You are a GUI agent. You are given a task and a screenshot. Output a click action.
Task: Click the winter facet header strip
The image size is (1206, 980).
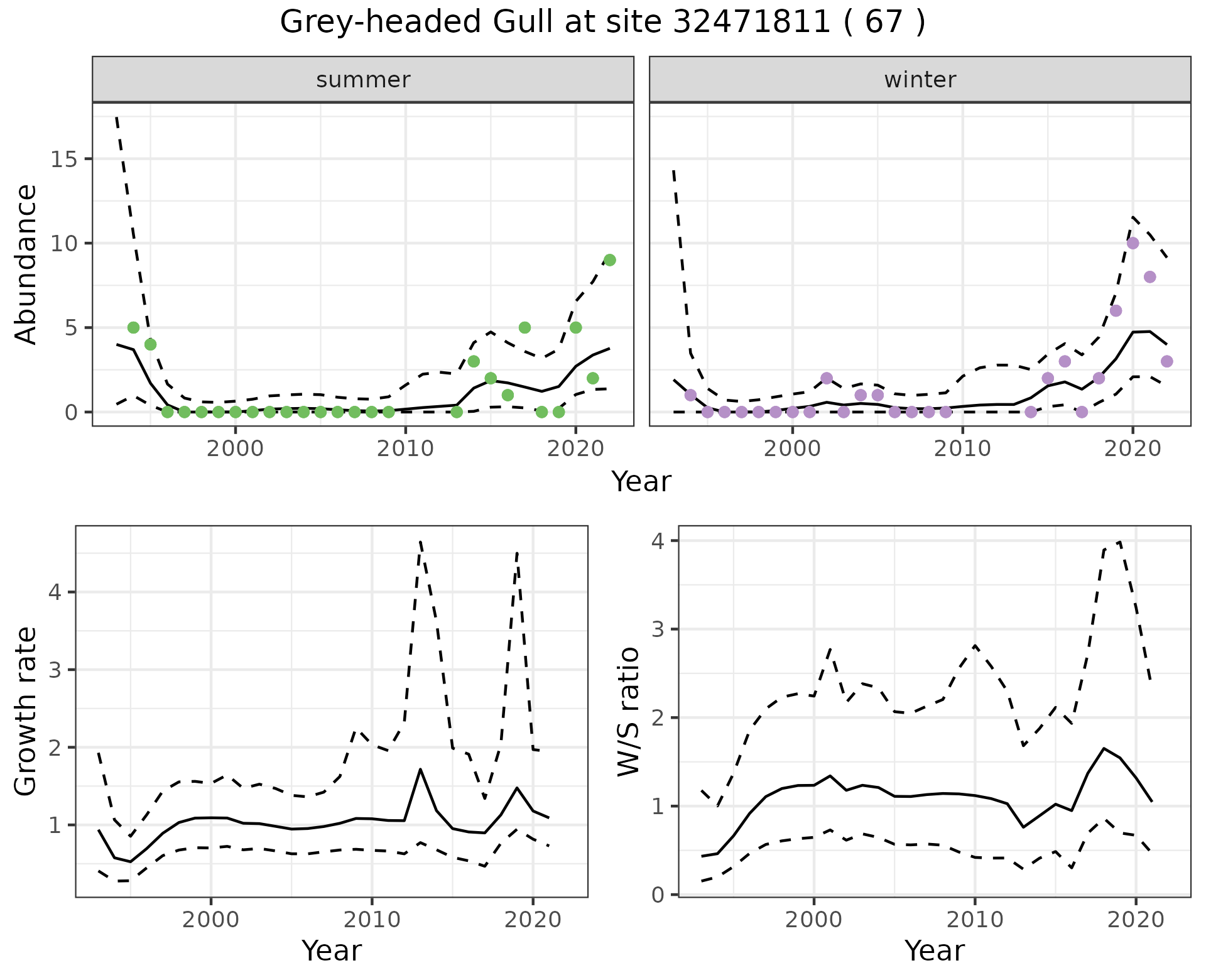point(920,80)
